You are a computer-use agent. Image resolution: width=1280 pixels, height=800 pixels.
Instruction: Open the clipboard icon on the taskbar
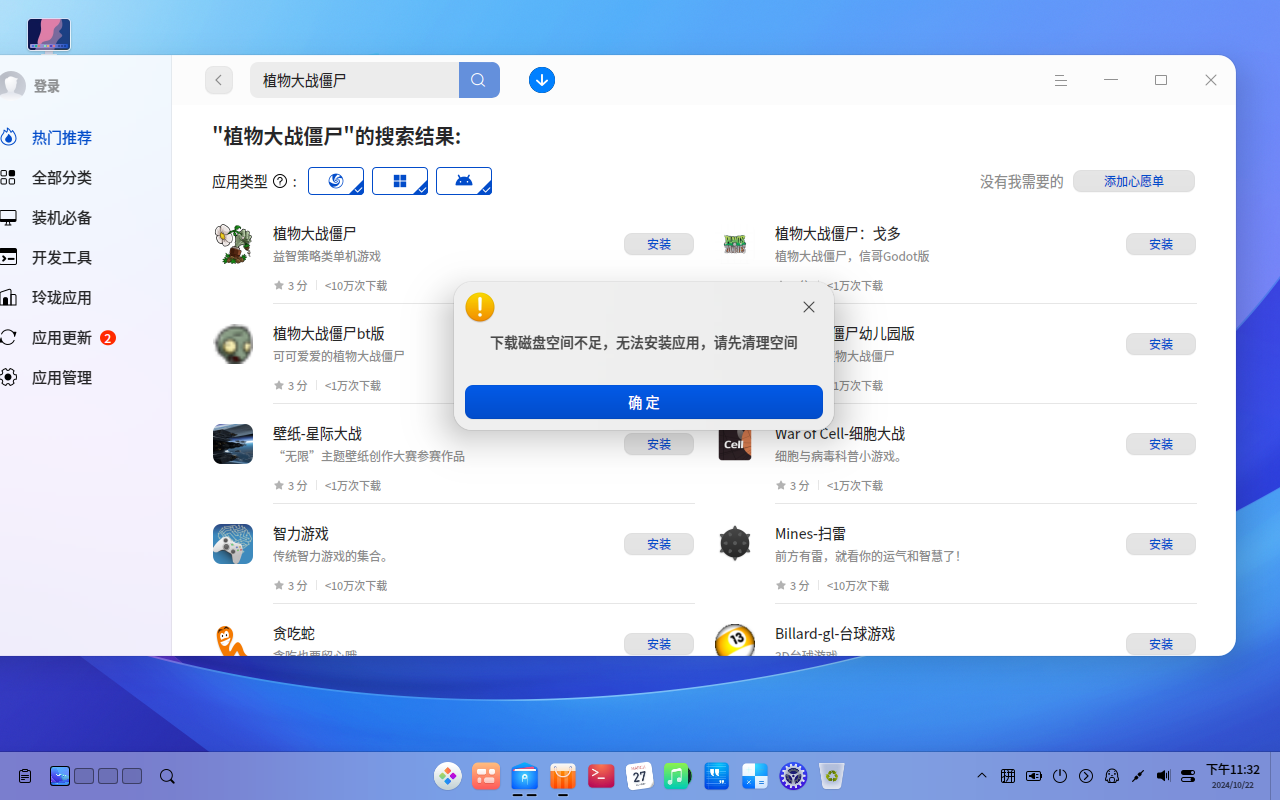coord(25,776)
